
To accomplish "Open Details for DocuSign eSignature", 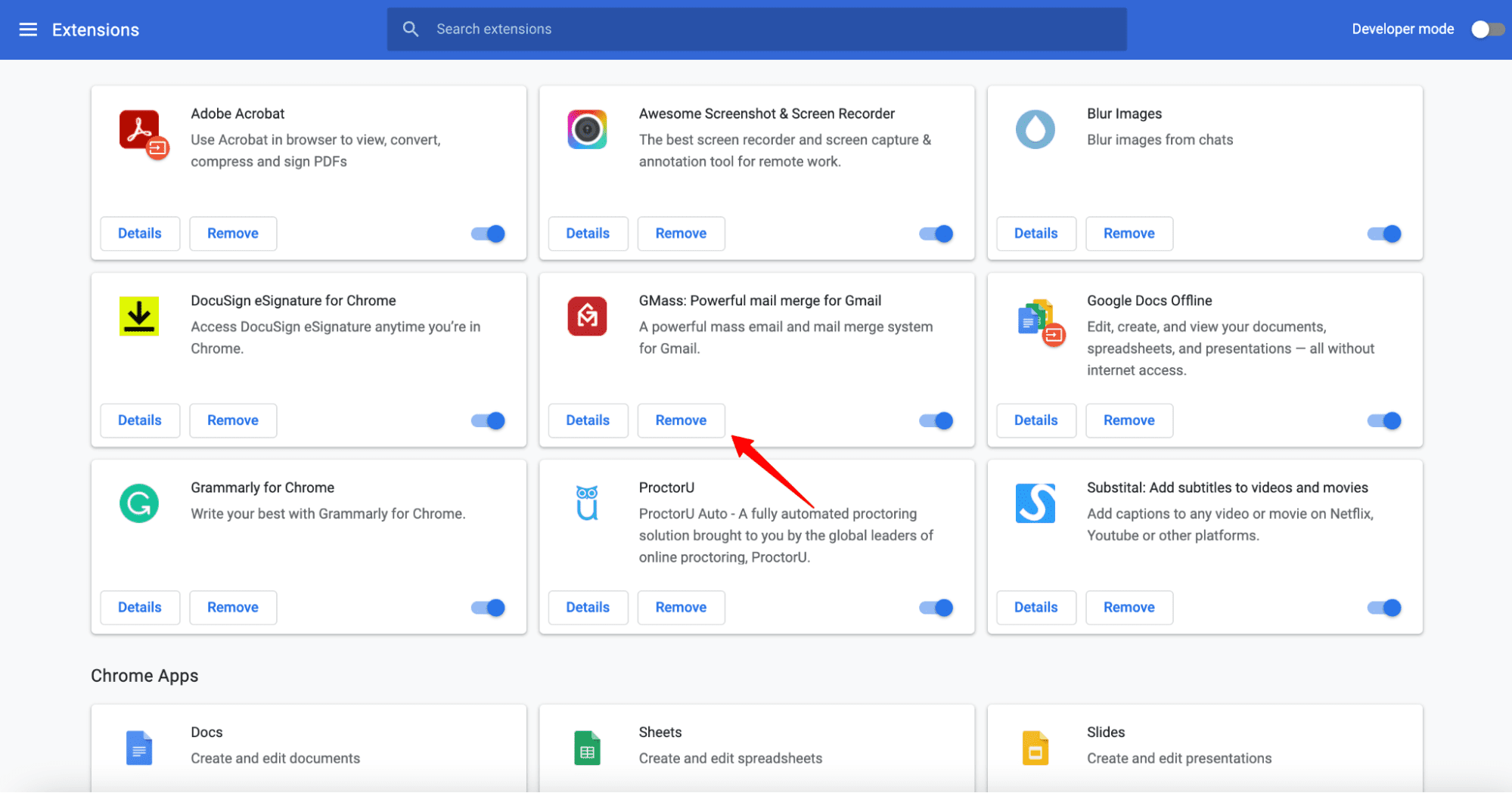I will pos(140,421).
